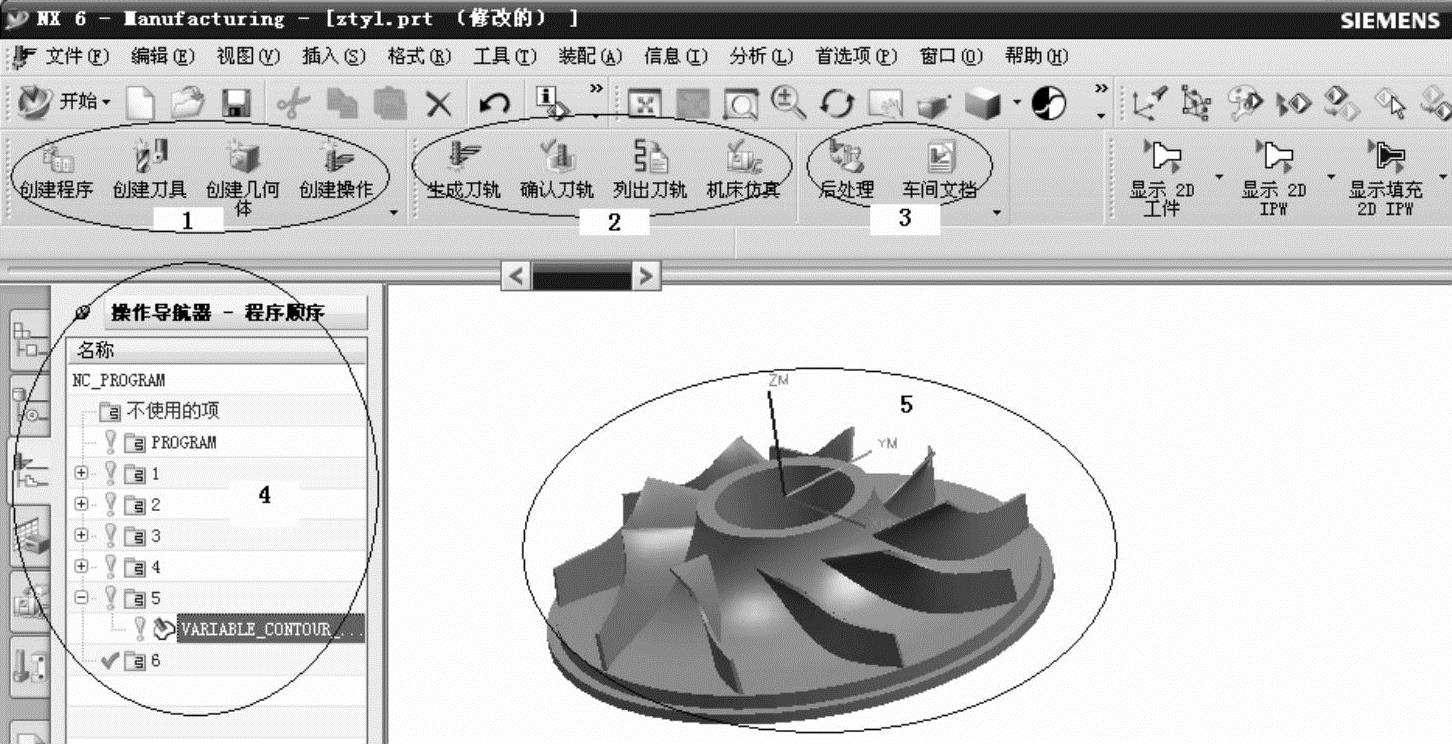Click the 显示填充 2D IPW button
This screenshot has height=744, width=1452.
(1385, 176)
